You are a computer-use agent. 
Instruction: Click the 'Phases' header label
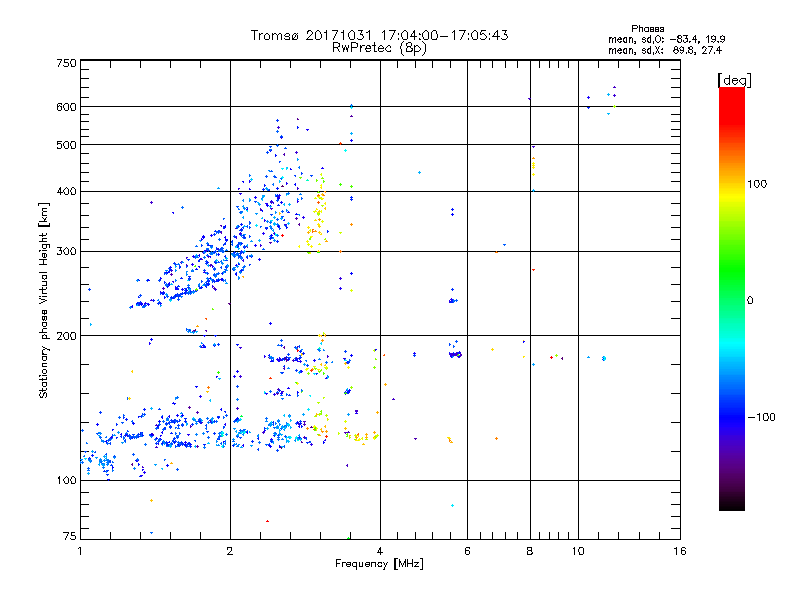click(x=647, y=29)
